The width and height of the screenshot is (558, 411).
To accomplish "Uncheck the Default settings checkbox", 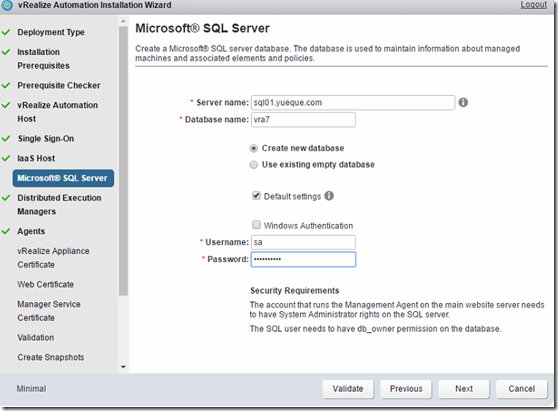I will [x=256, y=196].
